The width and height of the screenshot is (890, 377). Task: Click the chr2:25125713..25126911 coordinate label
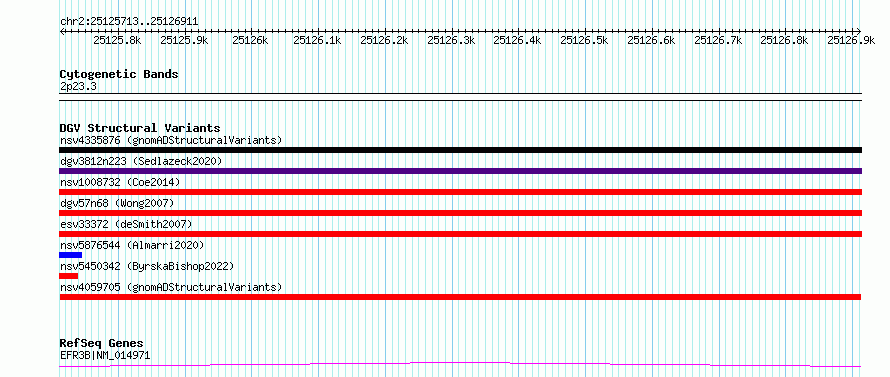129,22
